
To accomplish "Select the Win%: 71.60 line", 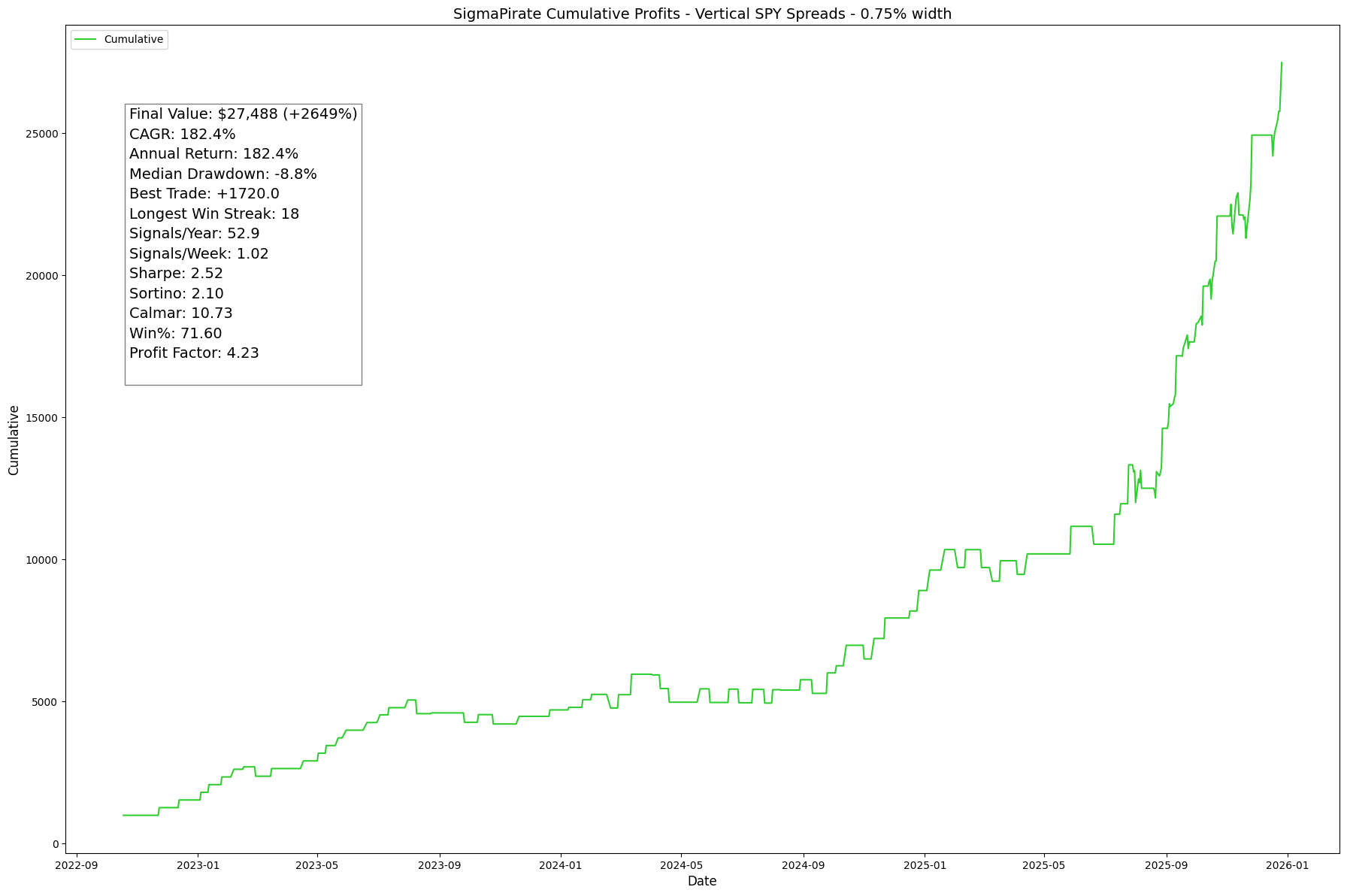I will [x=175, y=334].
